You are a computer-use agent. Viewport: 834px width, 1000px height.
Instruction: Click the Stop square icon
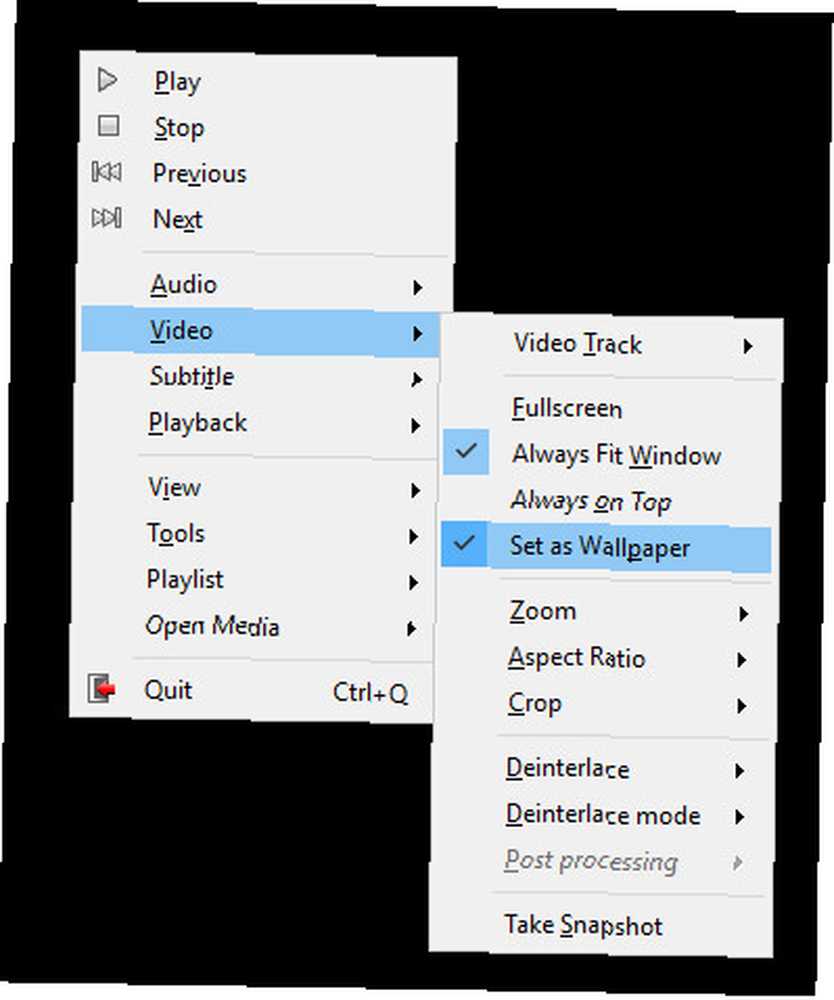click(x=108, y=126)
